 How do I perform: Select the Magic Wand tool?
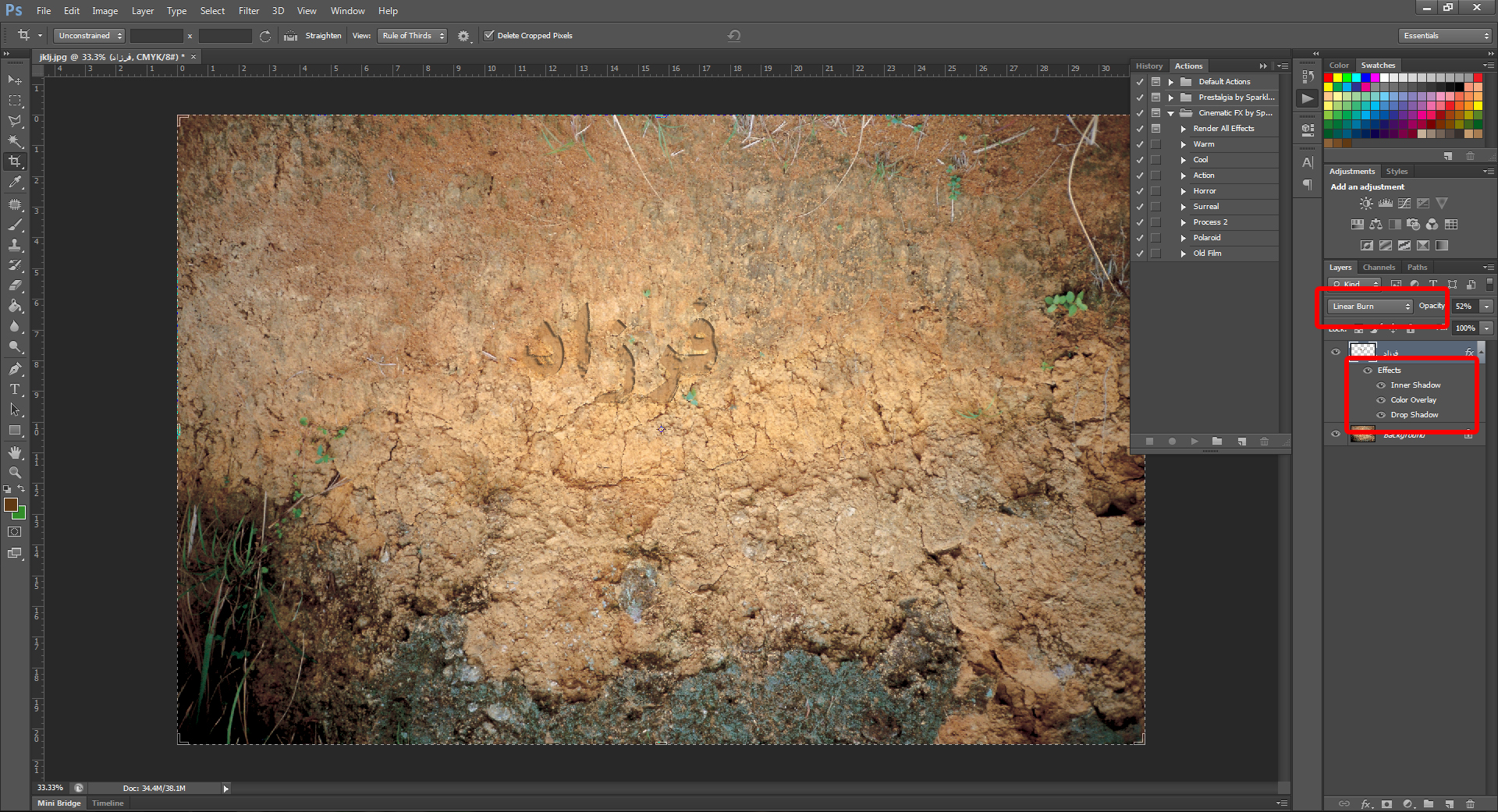15,141
